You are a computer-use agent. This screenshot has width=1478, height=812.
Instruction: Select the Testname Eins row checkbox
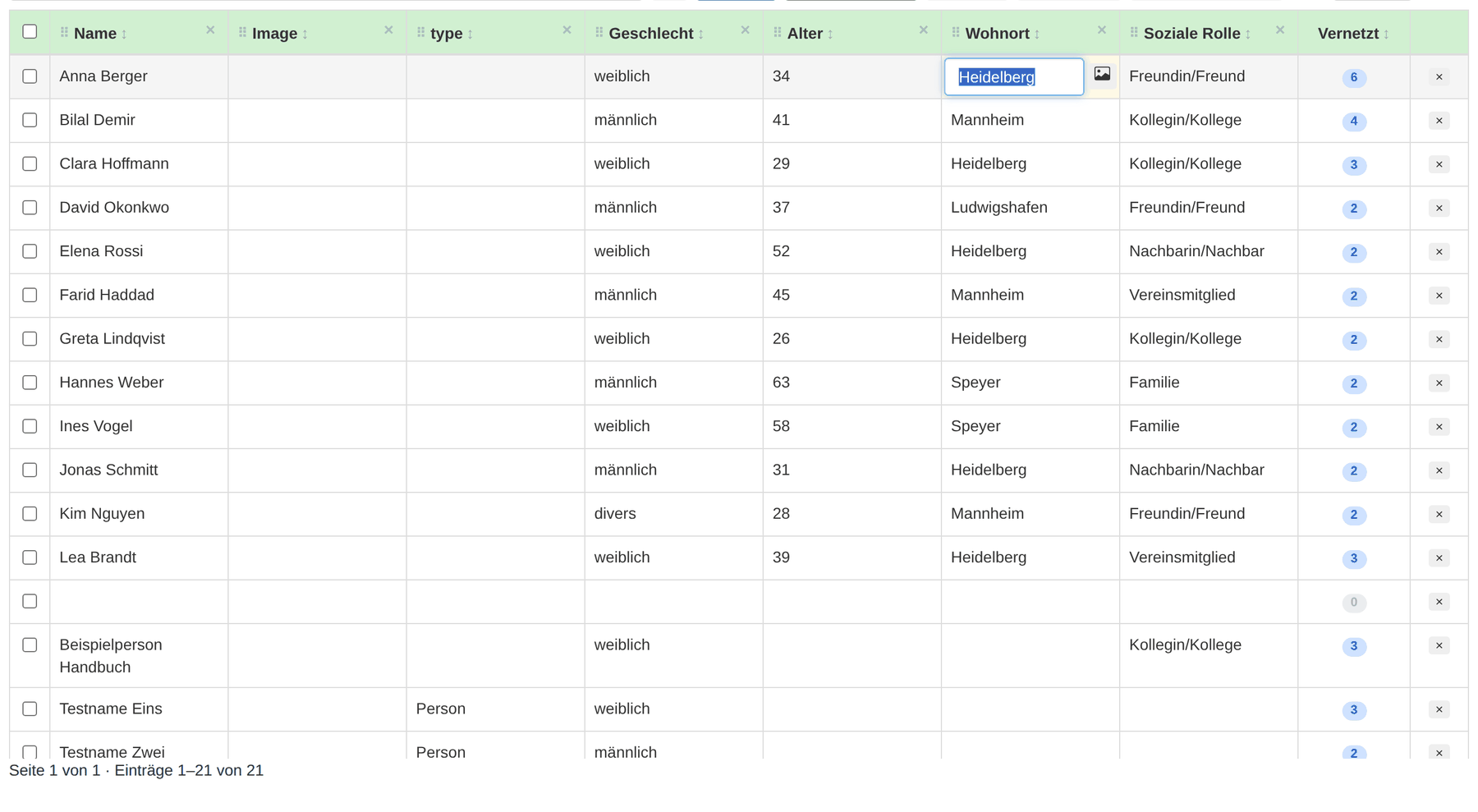tap(30, 709)
